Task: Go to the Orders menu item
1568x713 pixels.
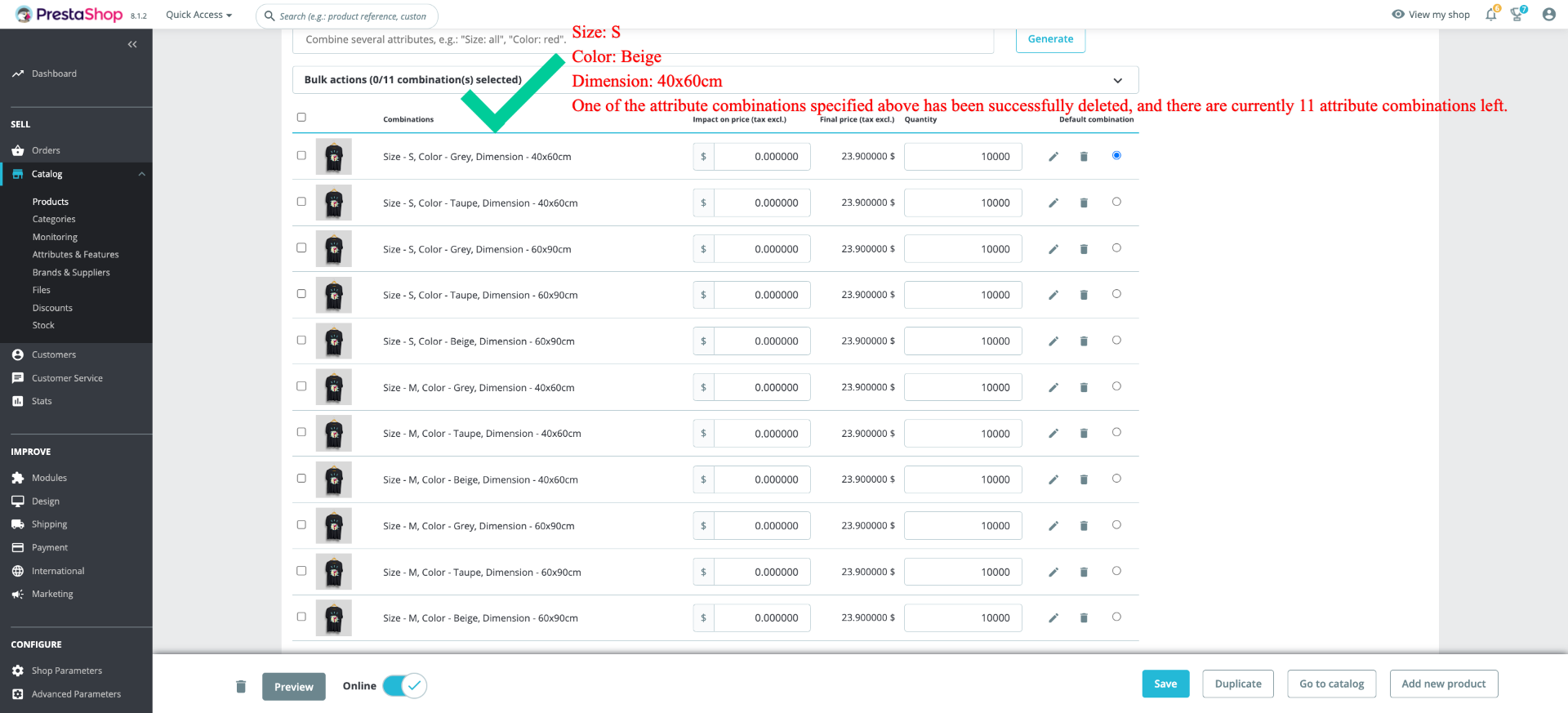Action: tap(46, 150)
